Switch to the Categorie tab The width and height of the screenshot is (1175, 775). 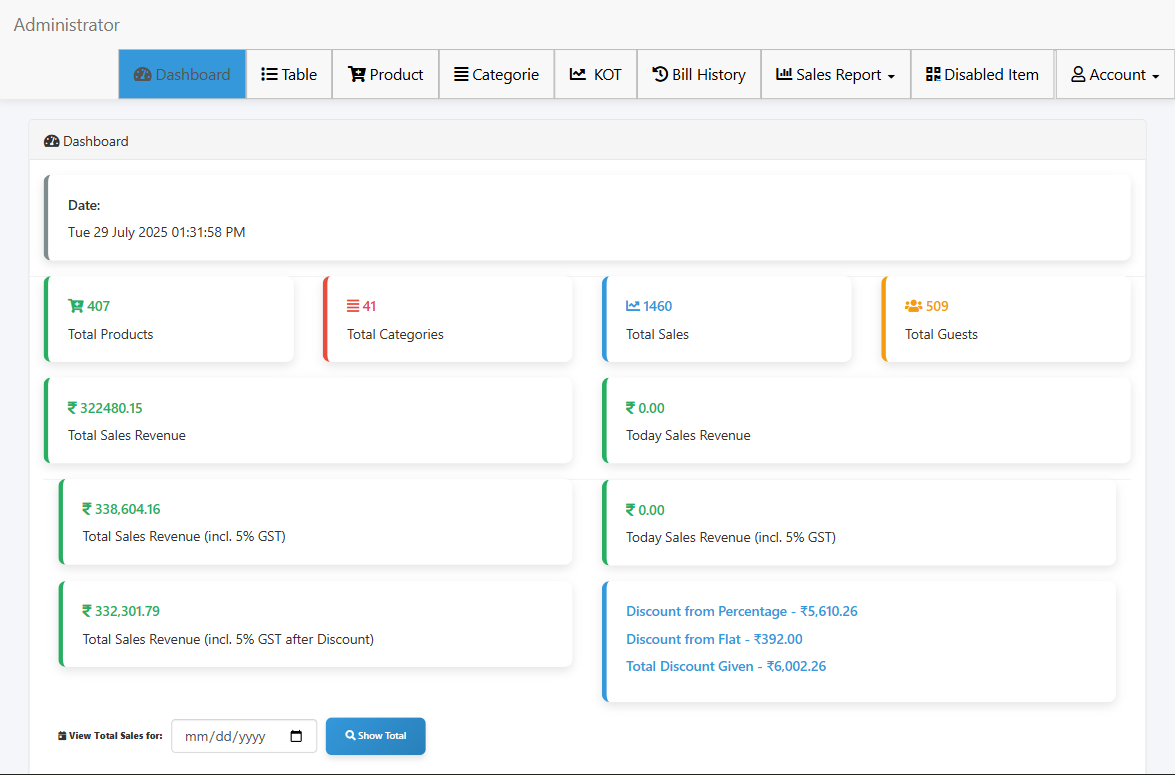tap(496, 74)
